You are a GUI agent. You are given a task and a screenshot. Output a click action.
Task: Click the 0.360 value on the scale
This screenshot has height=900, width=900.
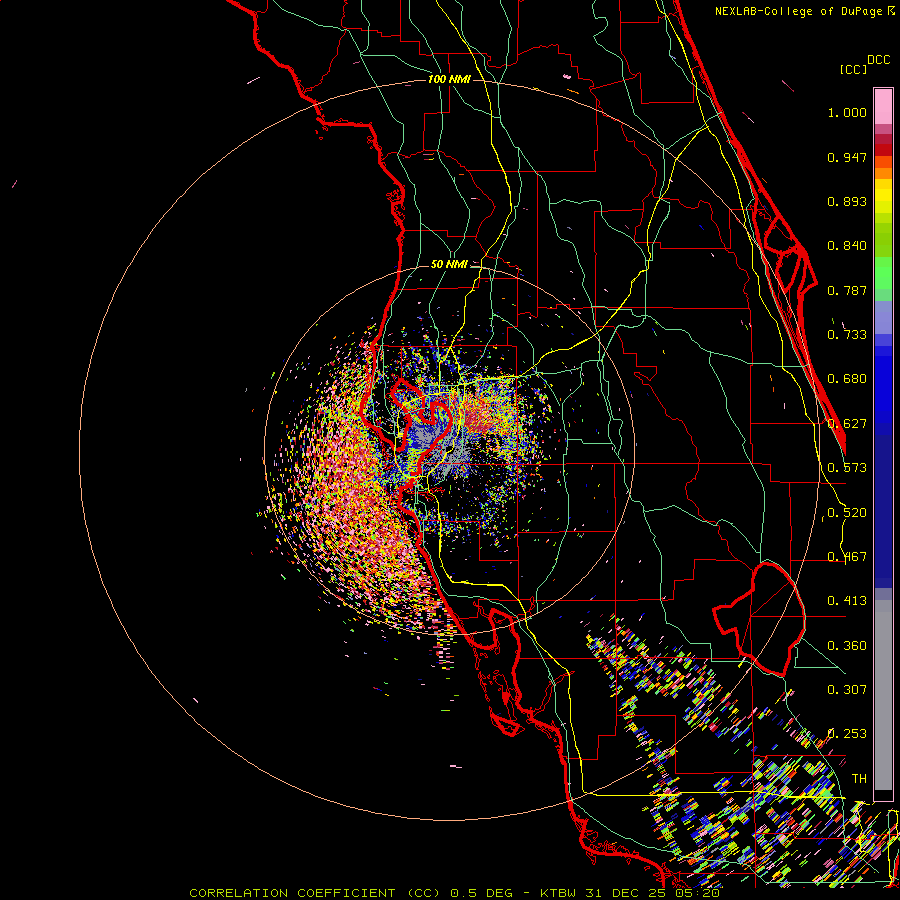coord(847,646)
